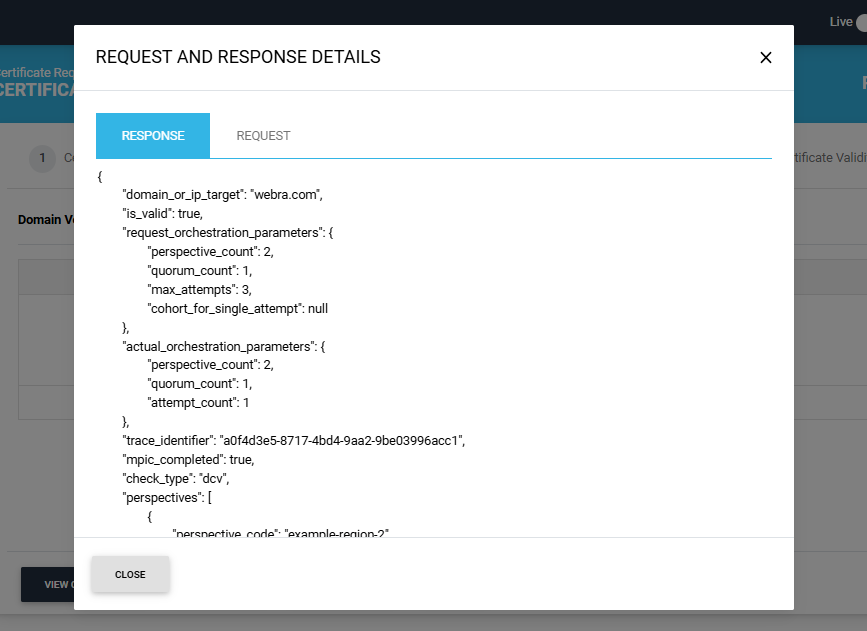Close the dialog with the X icon
The image size is (867, 631).
coord(765,58)
